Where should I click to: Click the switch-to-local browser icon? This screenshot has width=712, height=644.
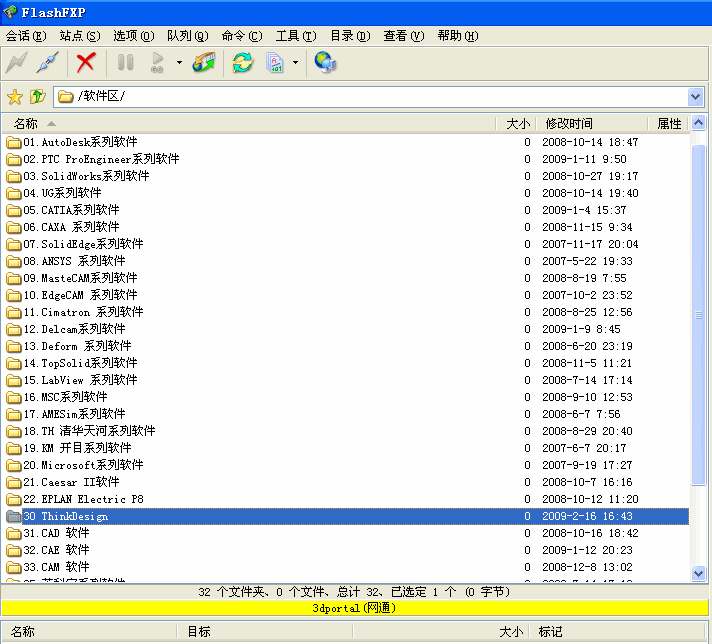(x=204, y=62)
